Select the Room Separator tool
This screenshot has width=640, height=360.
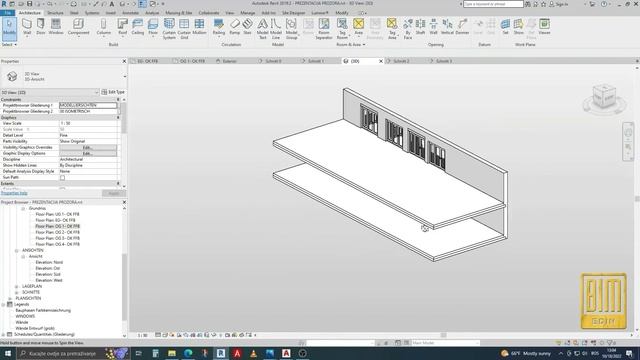[324, 28]
